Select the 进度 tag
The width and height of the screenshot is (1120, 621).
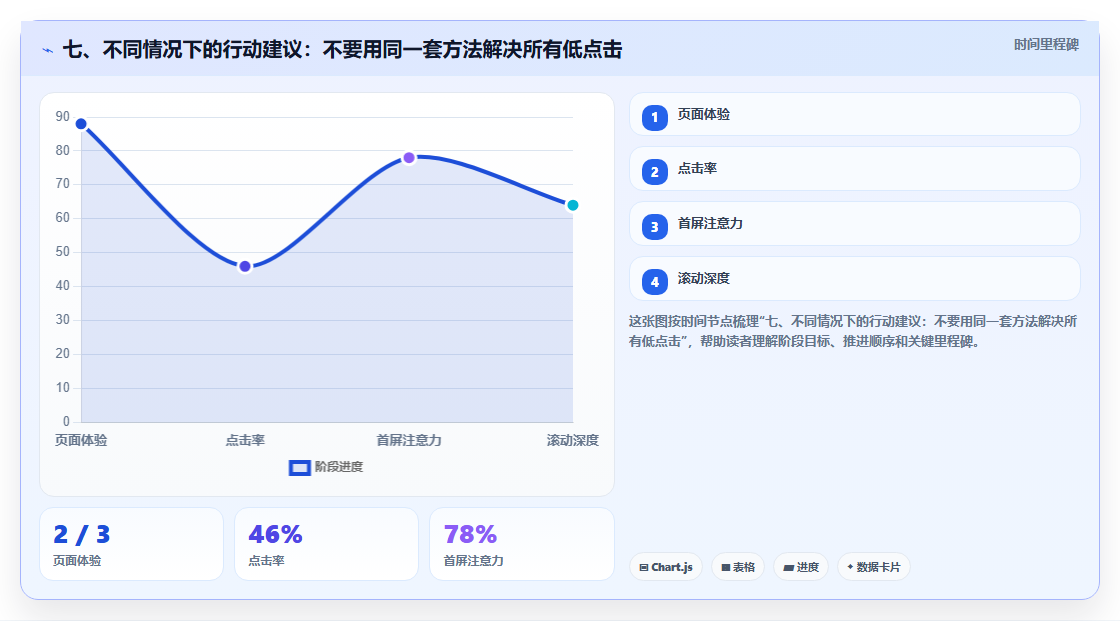(x=801, y=567)
